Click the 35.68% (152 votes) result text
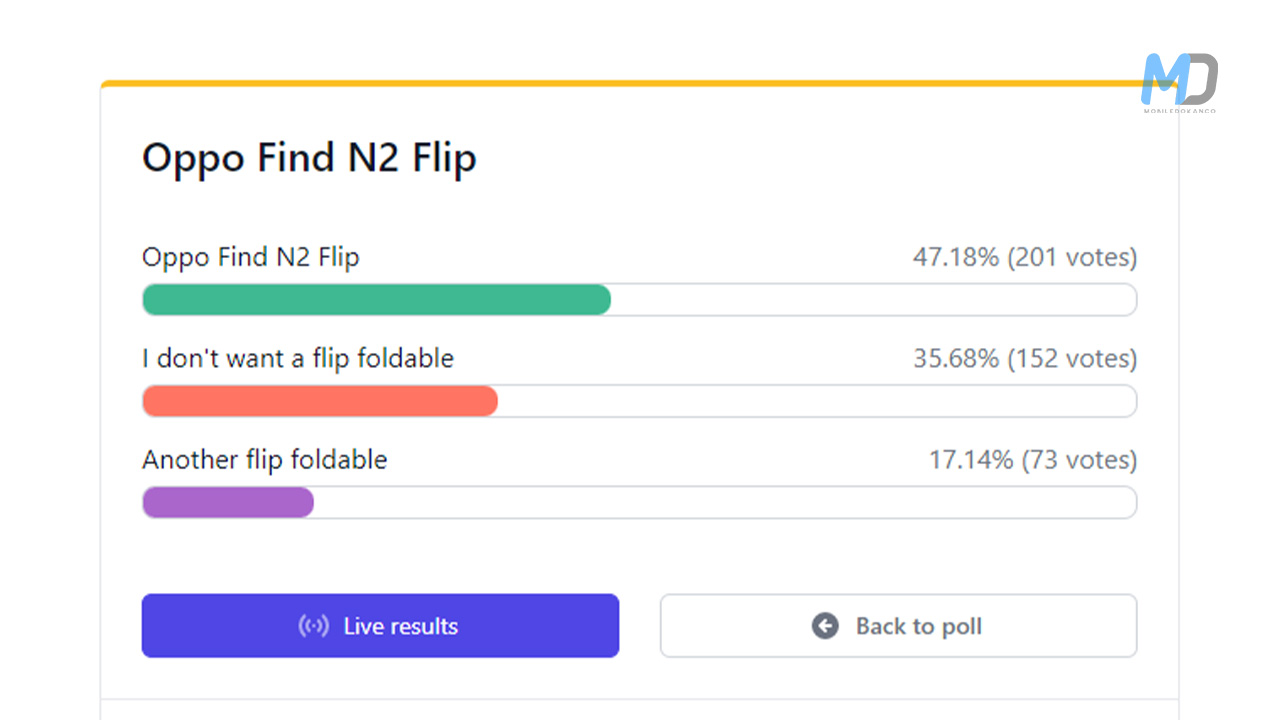The height and width of the screenshot is (720, 1280). tap(1024, 359)
